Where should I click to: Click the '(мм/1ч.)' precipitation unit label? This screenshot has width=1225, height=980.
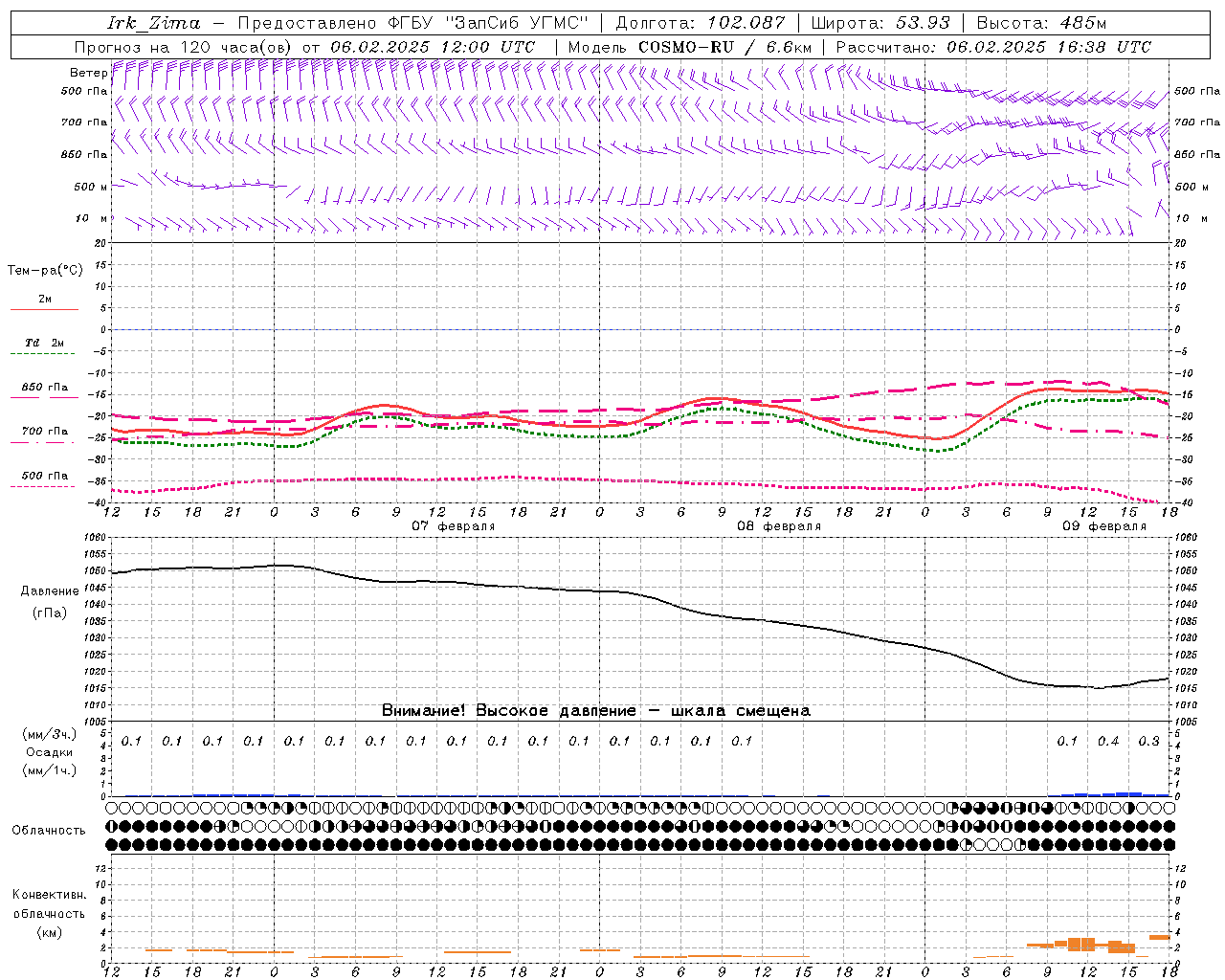[50, 770]
